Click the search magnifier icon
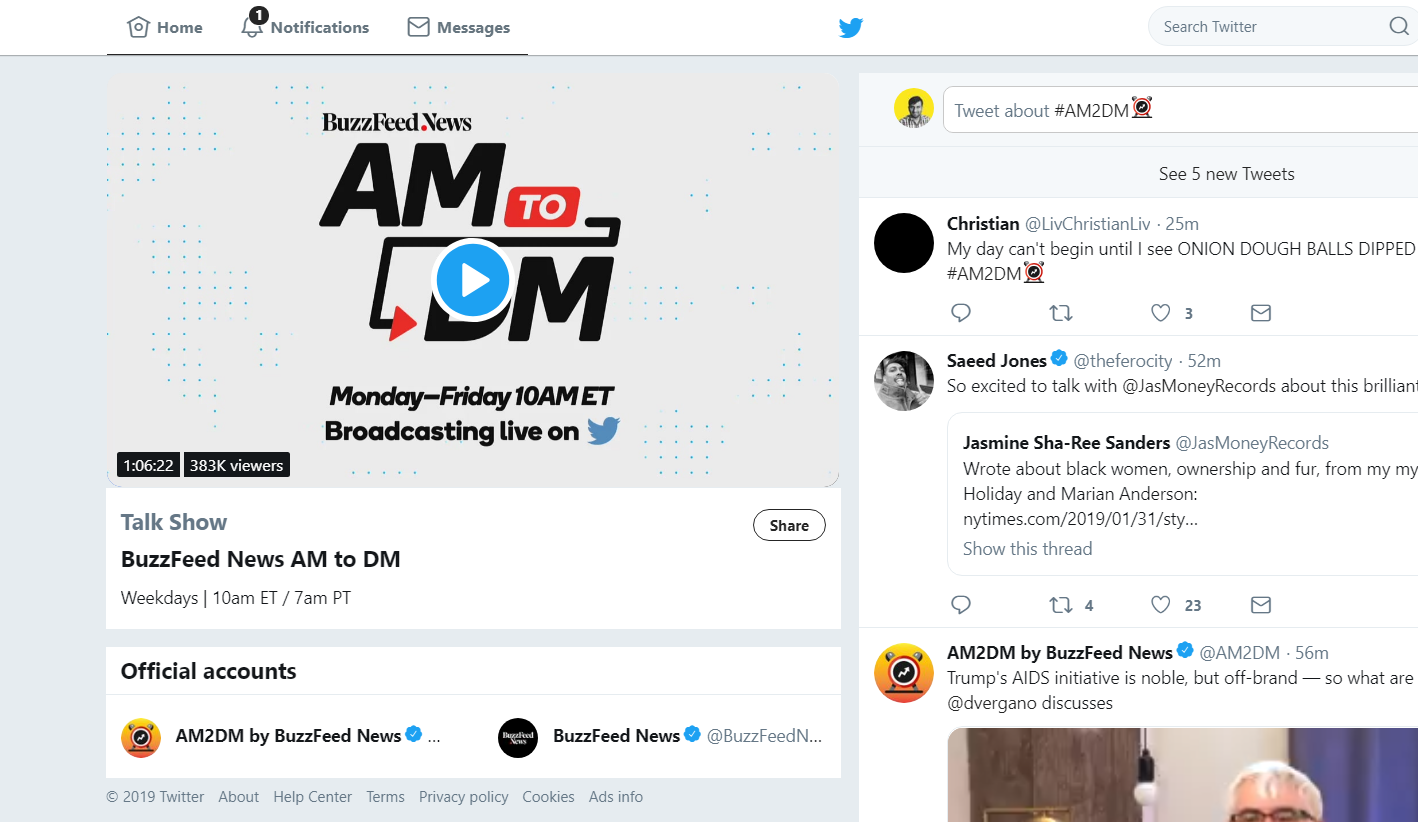Image resolution: width=1418 pixels, height=822 pixels. point(1398,26)
